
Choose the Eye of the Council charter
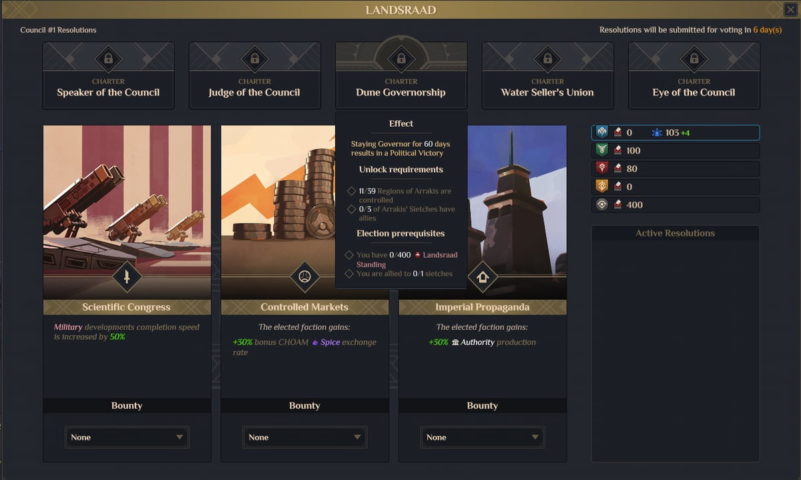694,75
